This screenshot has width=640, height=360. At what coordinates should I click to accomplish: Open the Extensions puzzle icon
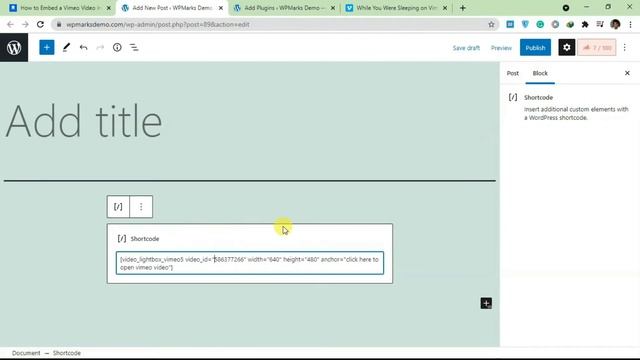click(x=585, y=24)
